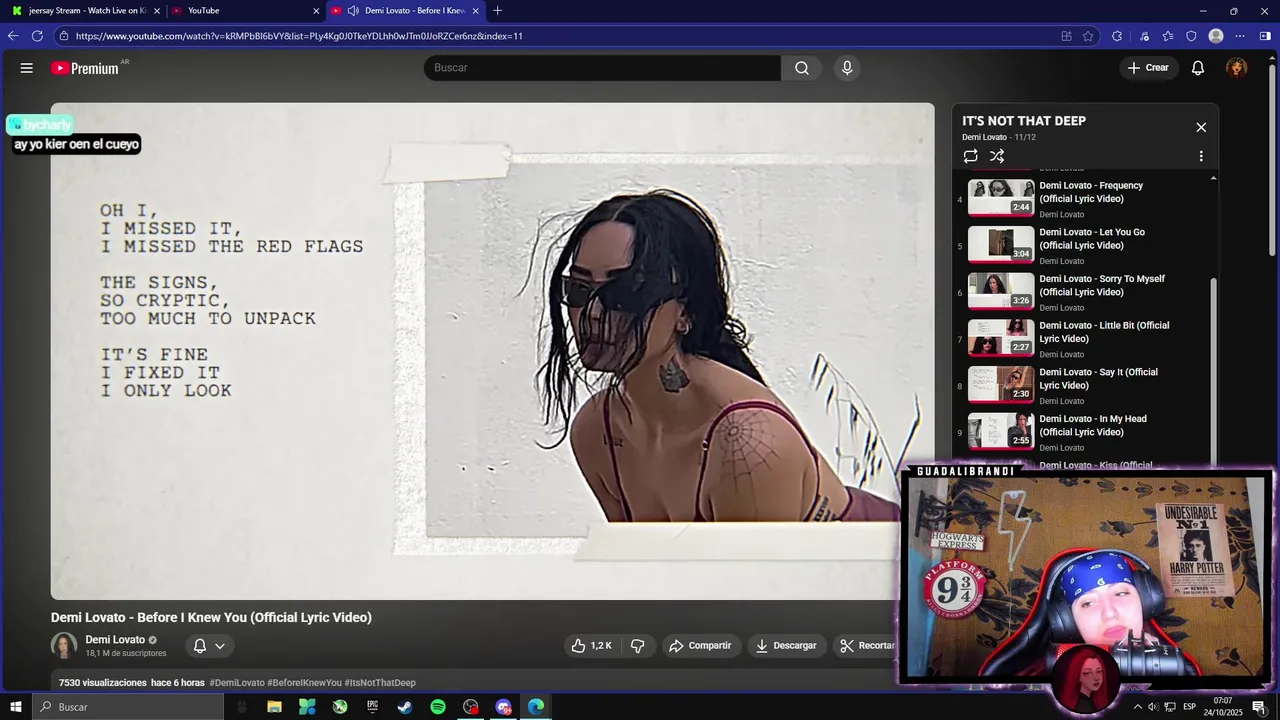Close the jeersay Stream tab

coord(156,11)
